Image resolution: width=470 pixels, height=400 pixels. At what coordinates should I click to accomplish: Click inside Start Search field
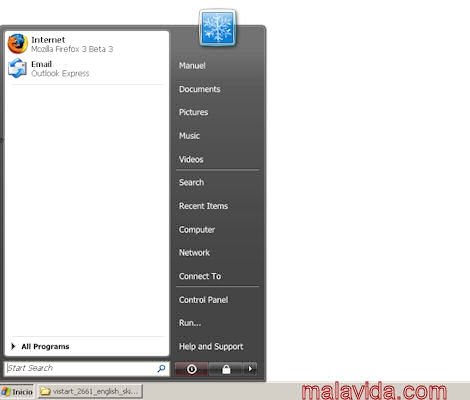coord(87,368)
